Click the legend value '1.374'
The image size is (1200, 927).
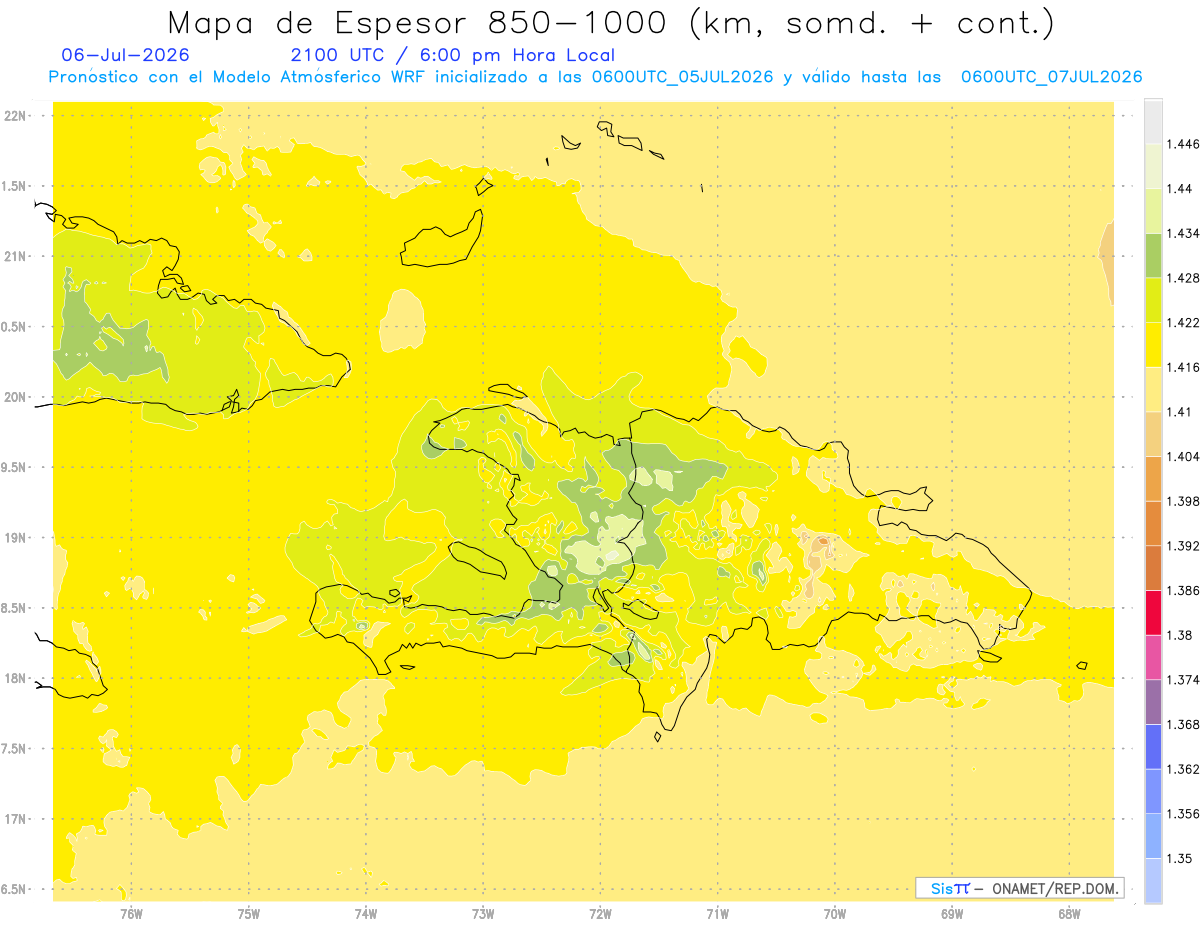1183,680
